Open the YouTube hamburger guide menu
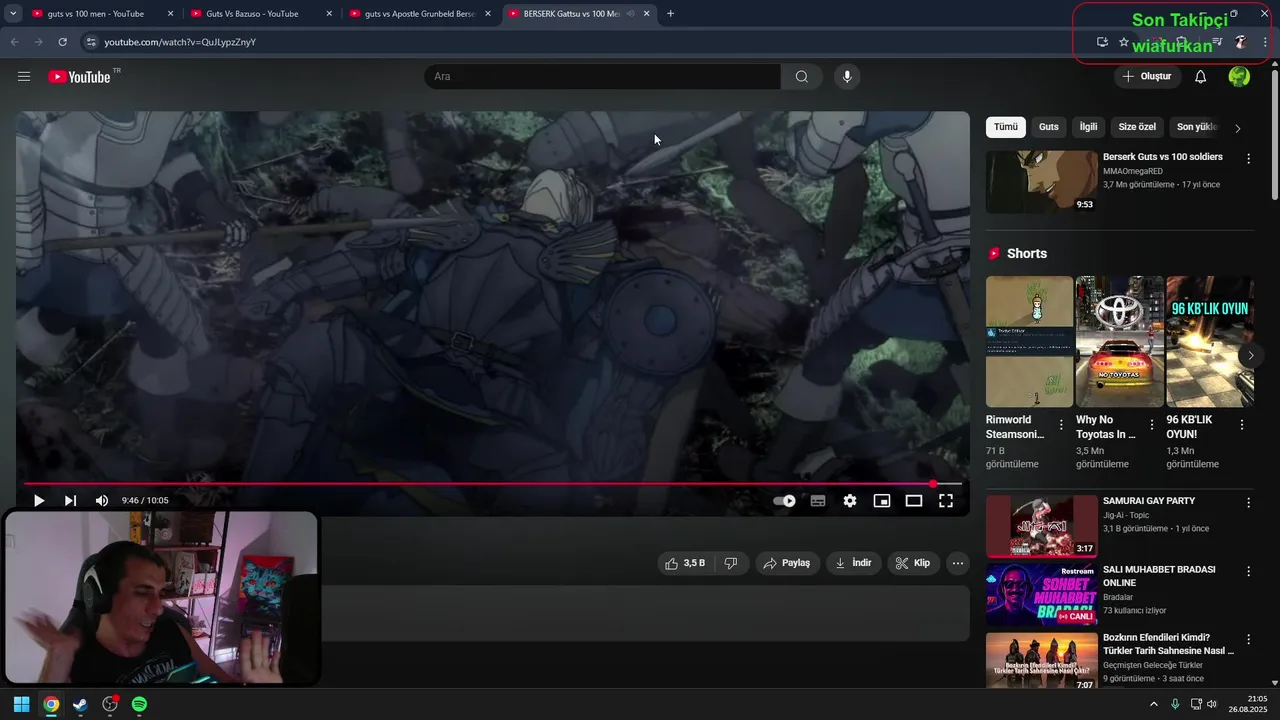This screenshot has width=1280, height=720. tap(24, 77)
